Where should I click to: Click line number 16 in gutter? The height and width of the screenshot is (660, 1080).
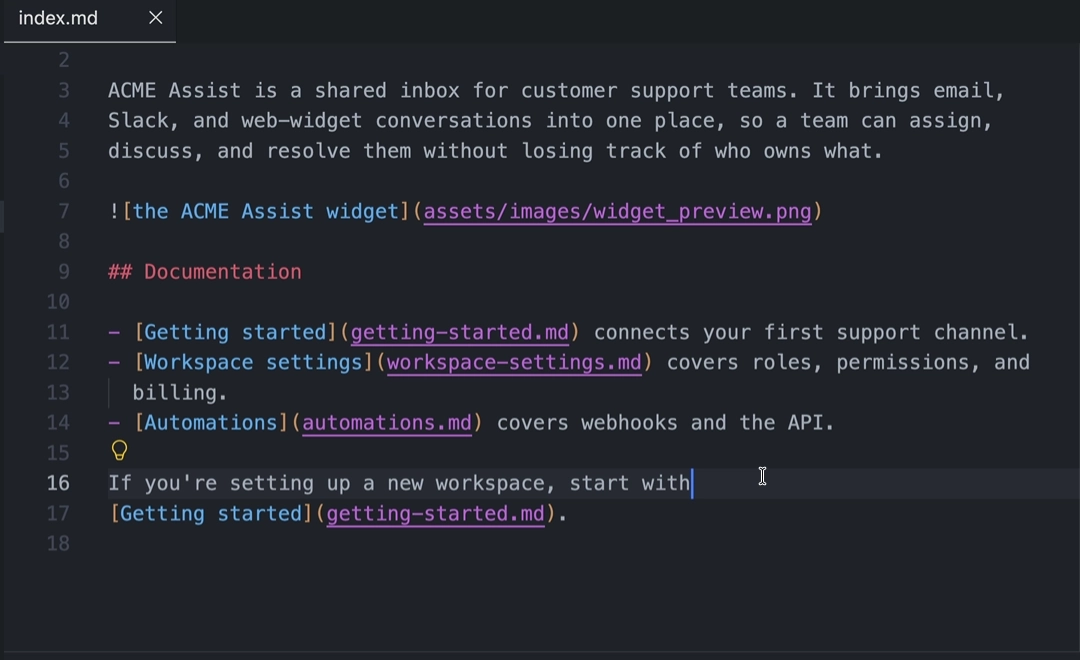(59, 483)
